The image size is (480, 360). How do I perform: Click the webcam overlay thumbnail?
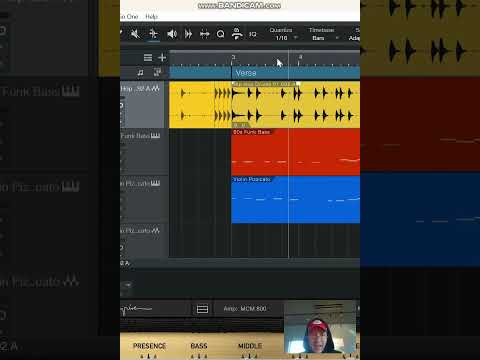(320, 327)
